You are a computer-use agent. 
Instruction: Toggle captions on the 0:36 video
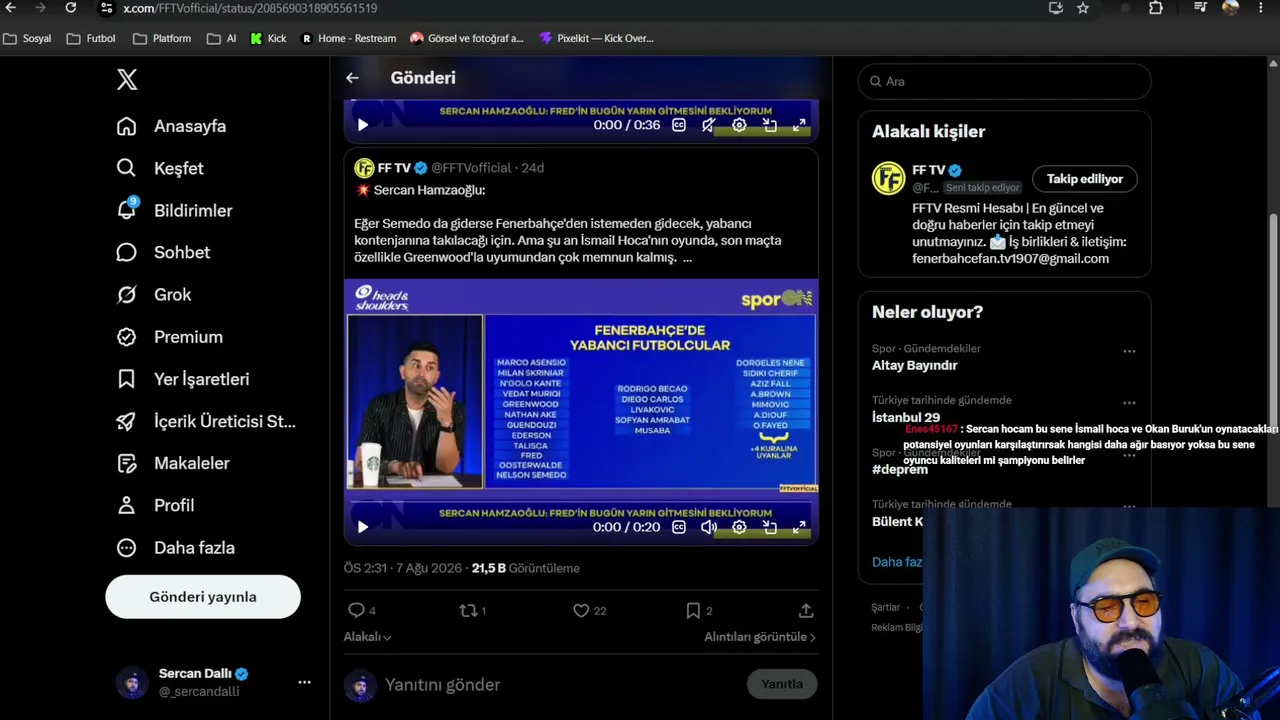coord(679,125)
